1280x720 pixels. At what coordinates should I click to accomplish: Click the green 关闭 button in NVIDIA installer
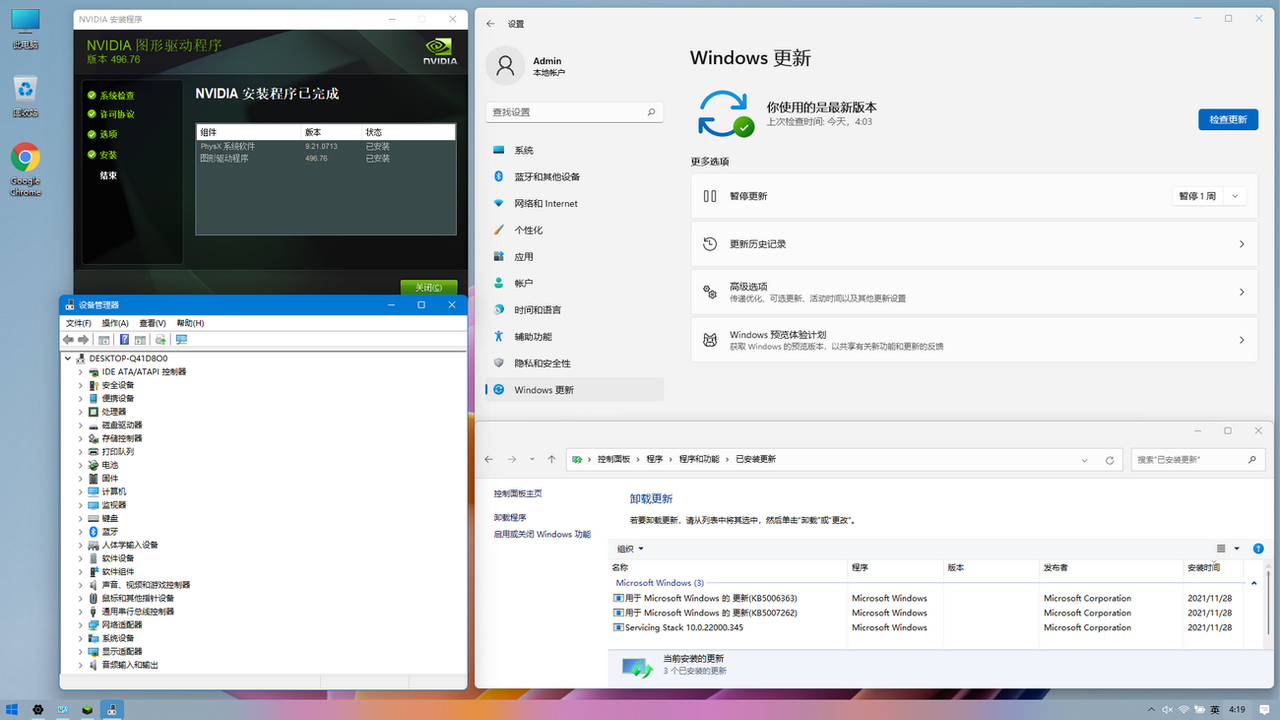[x=429, y=287]
